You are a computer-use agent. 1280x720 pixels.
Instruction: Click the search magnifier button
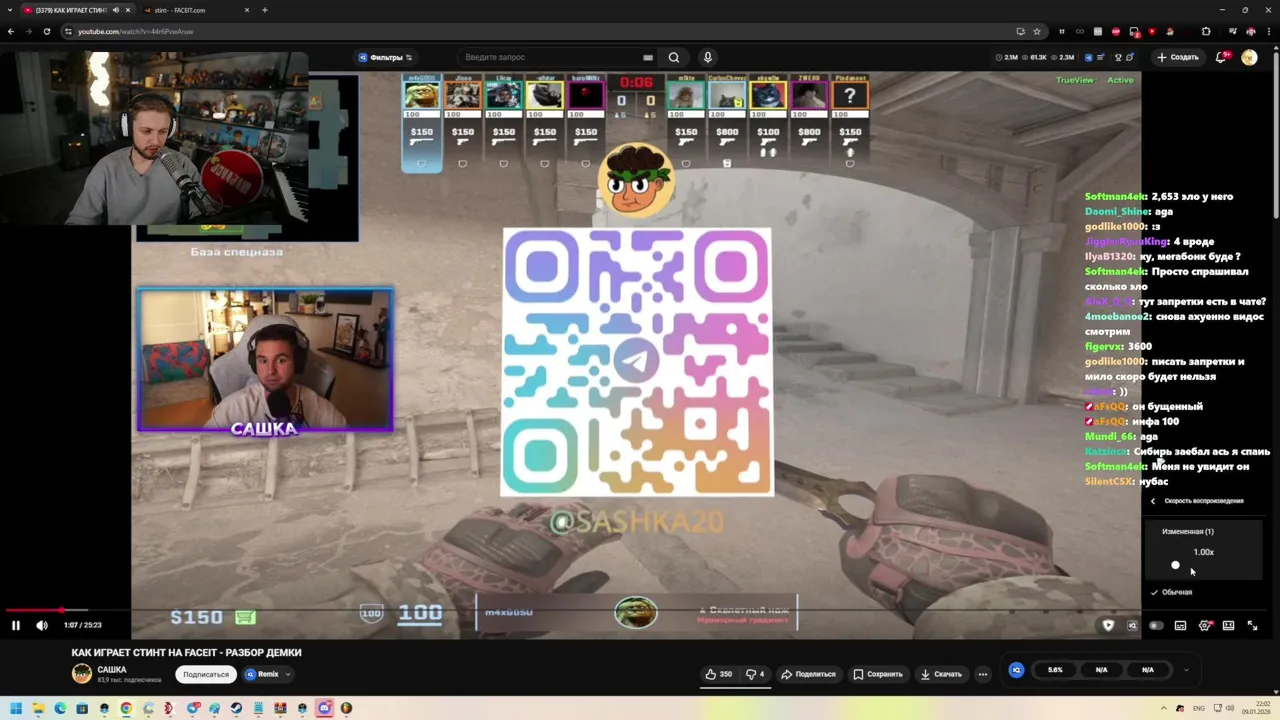(674, 57)
